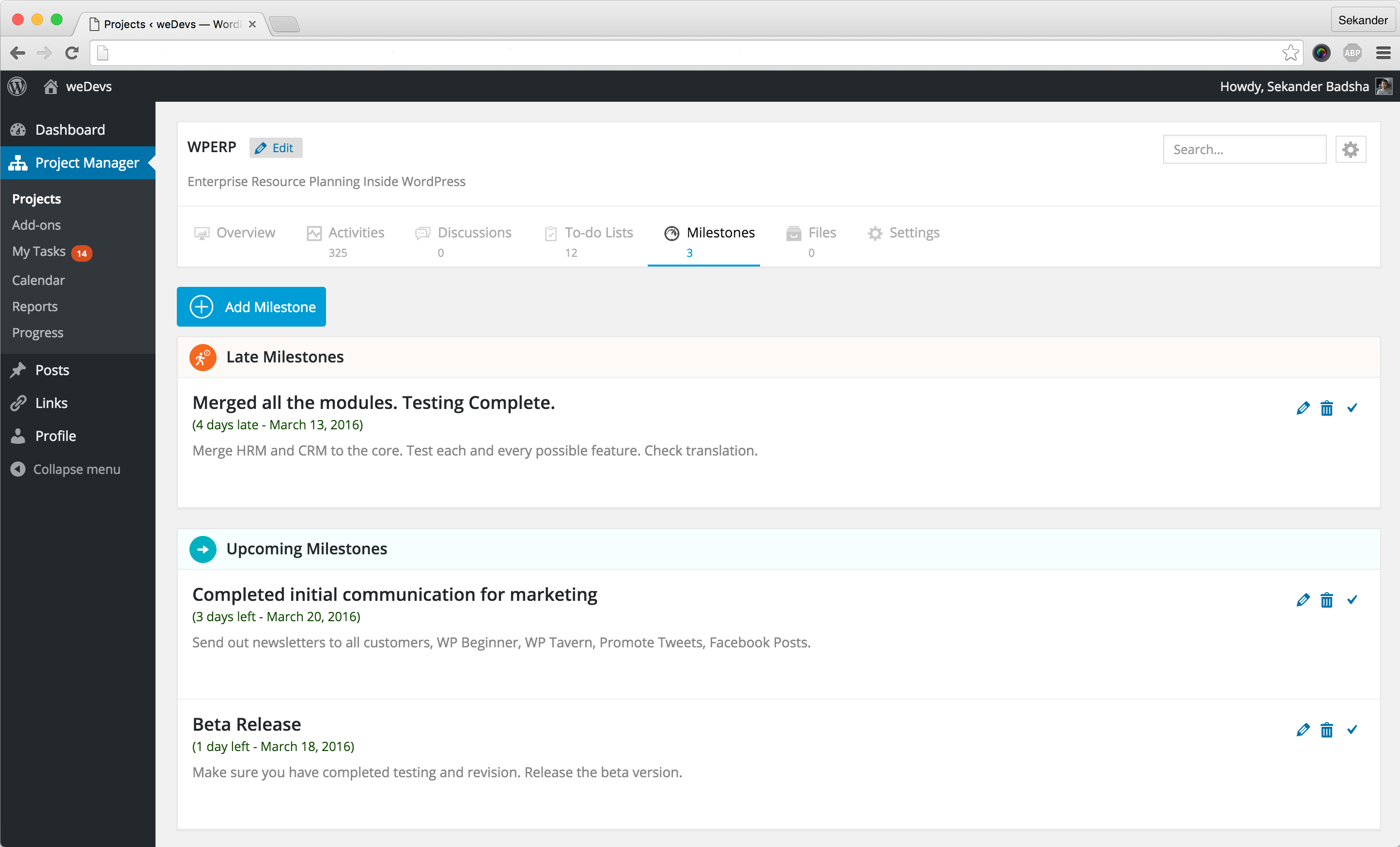Bookmark page with the star icon
The width and height of the screenshot is (1400, 847).
[x=1291, y=53]
